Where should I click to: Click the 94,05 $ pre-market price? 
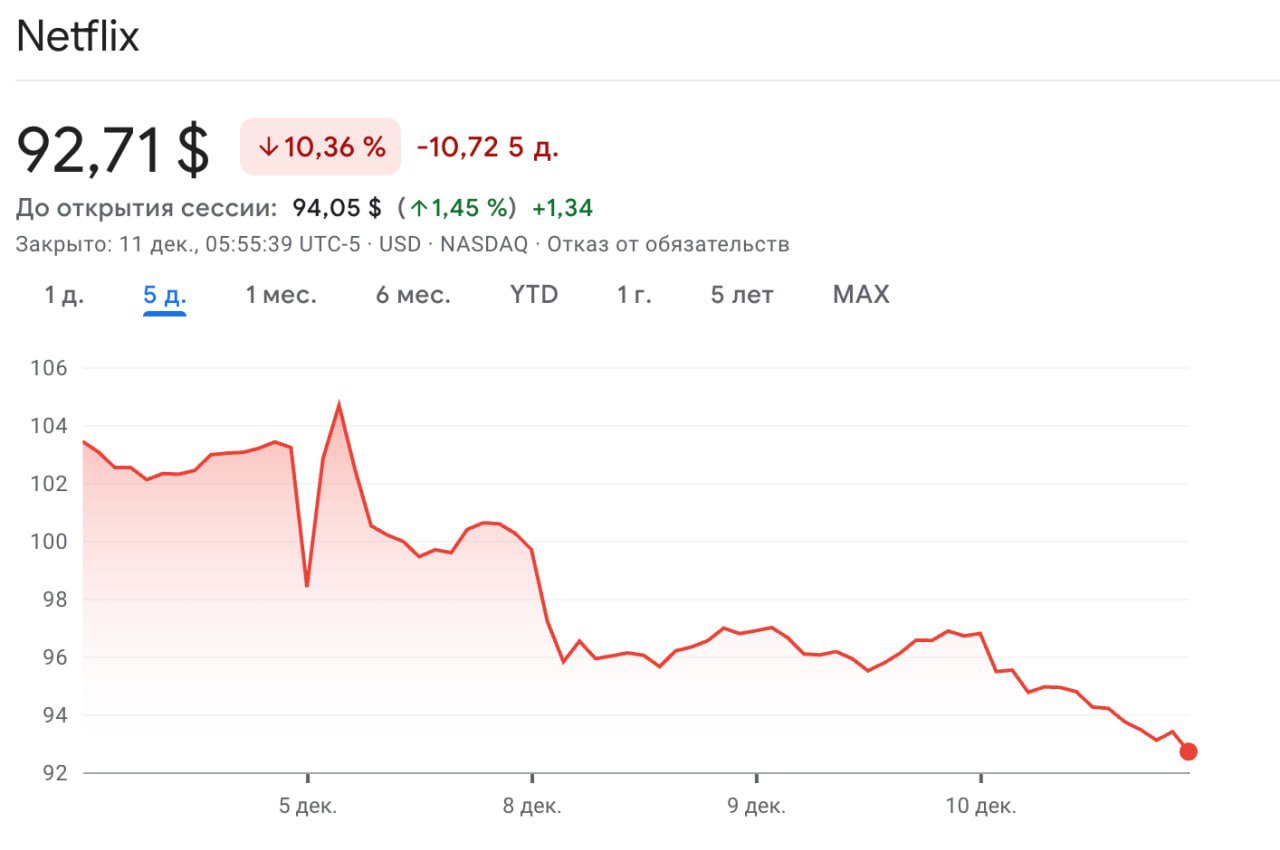click(x=337, y=208)
